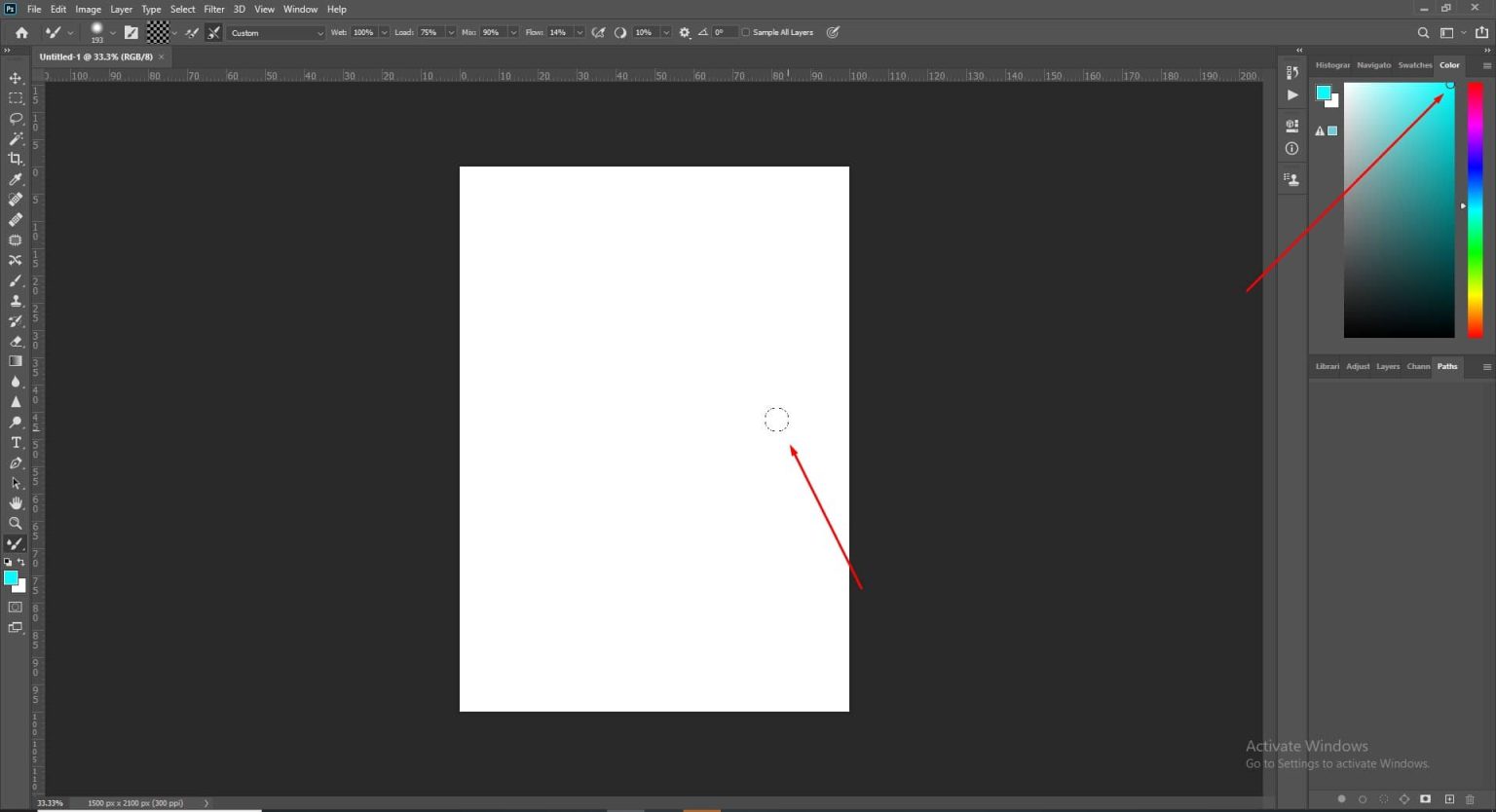Switch to default foreground and background colors

click(7, 562)
